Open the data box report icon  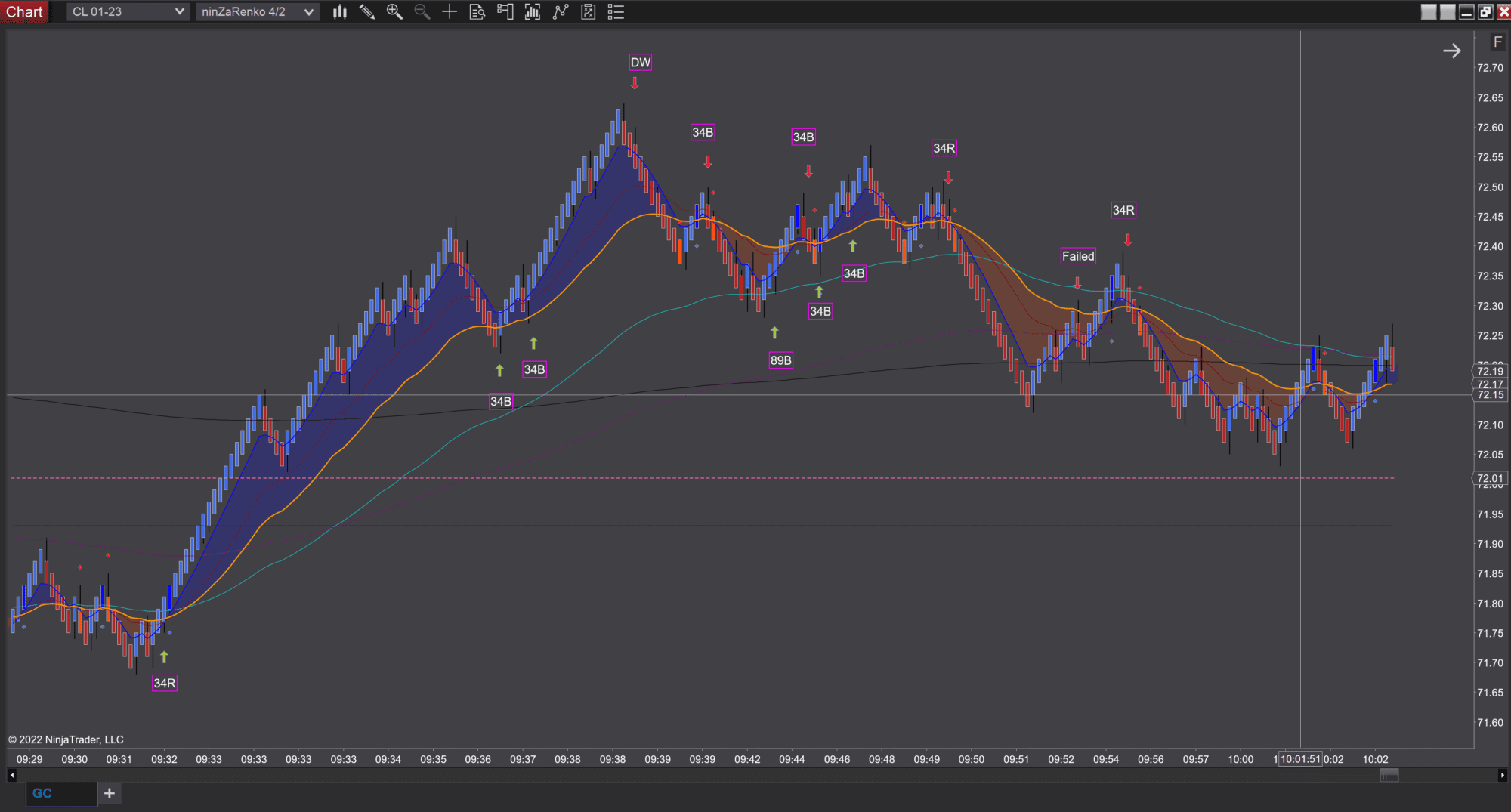477,11
